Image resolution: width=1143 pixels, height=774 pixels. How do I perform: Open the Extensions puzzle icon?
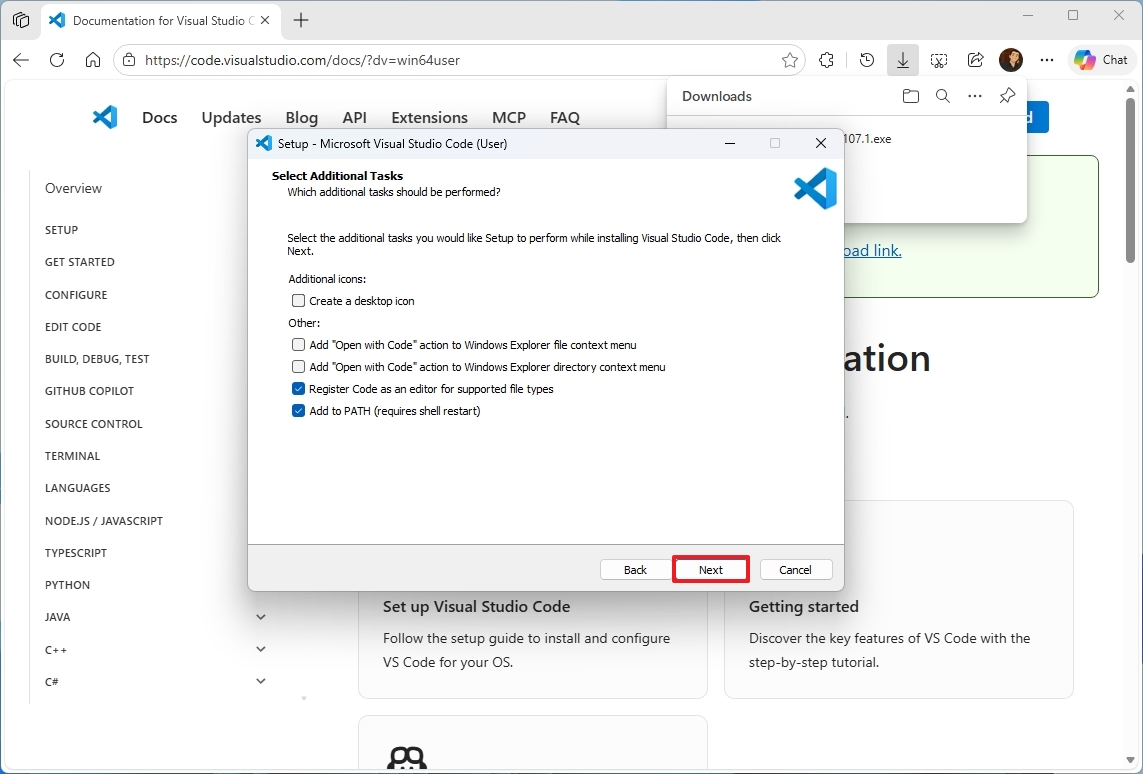(827, 60)
